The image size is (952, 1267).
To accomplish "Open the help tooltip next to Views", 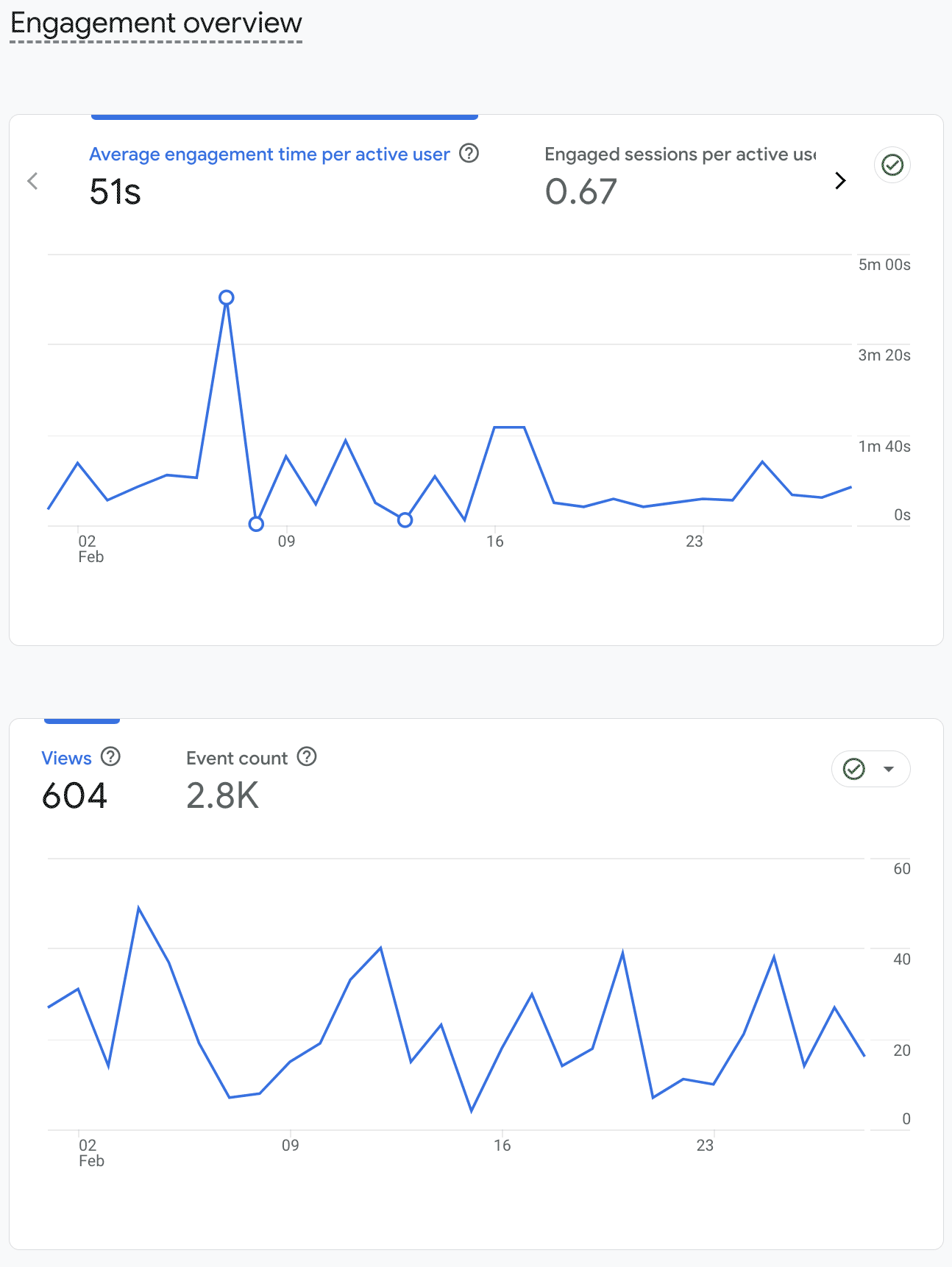I will [110, 756].
